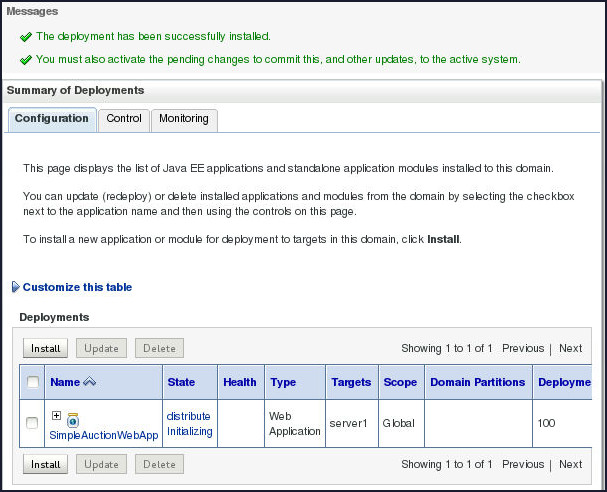Click the Deployments table title
607x492 pixels.
(54, 317)
